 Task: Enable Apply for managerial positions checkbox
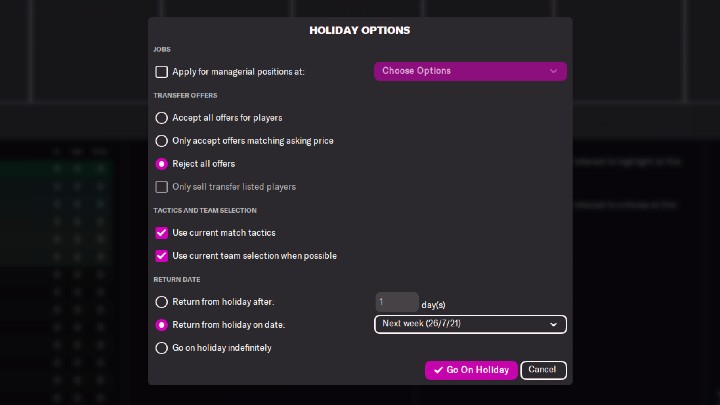click(x=162, y=72)
